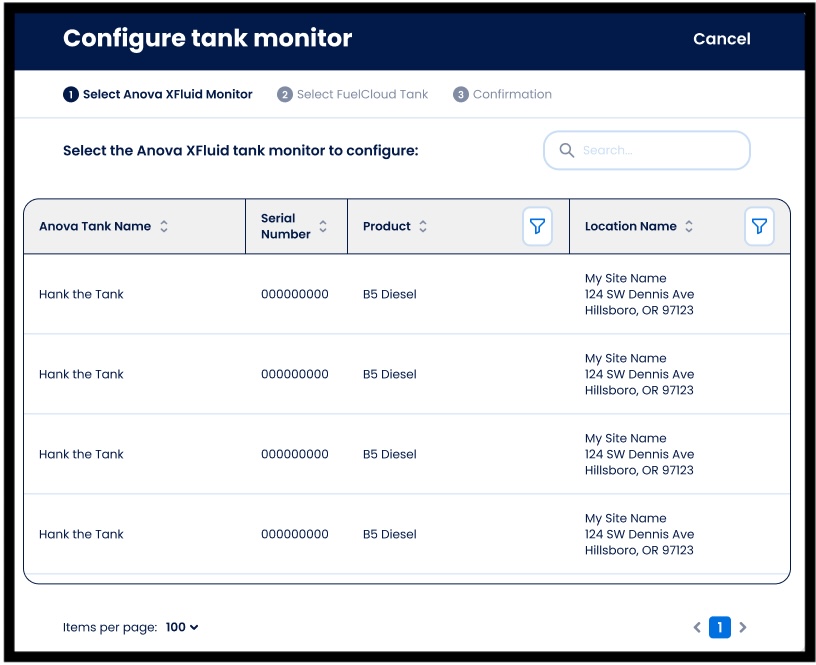Select step 1 Select Anova XFluid Monitor

point(158,94)
